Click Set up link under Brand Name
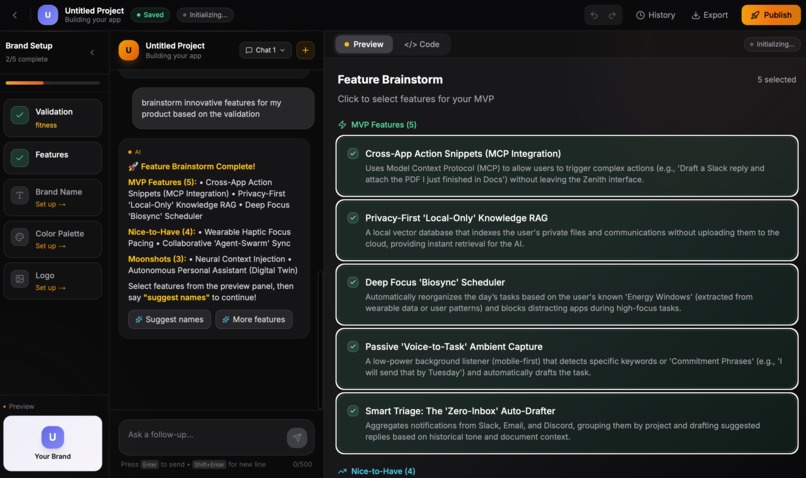 (50, 205)
